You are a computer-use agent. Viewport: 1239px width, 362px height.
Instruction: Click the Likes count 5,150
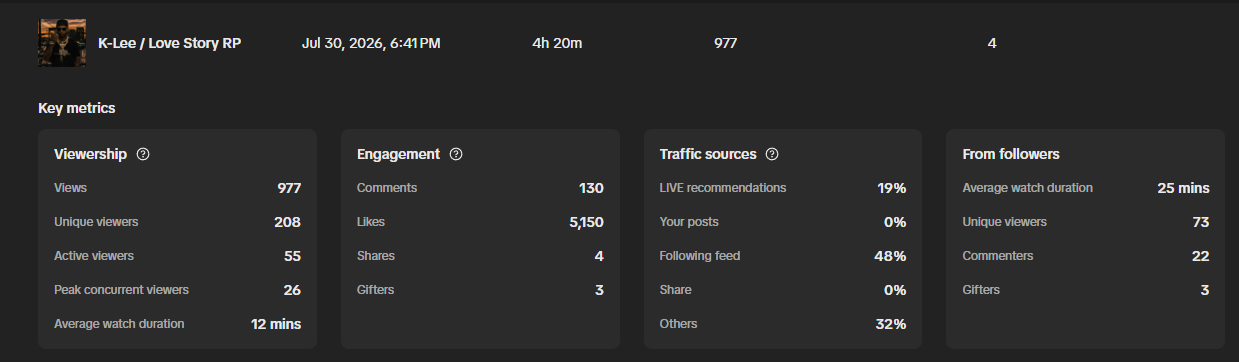pos(586,222)
